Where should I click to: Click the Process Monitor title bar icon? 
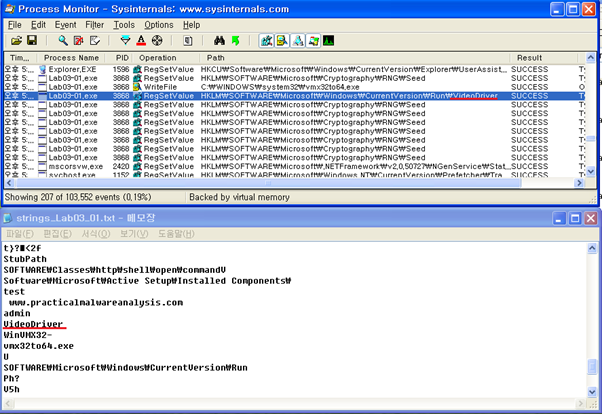point(10,9)
